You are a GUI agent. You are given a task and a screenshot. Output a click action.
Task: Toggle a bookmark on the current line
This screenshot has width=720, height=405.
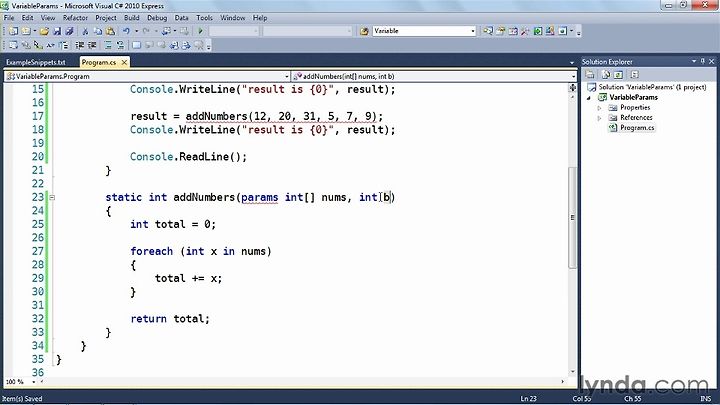point(136,45)
